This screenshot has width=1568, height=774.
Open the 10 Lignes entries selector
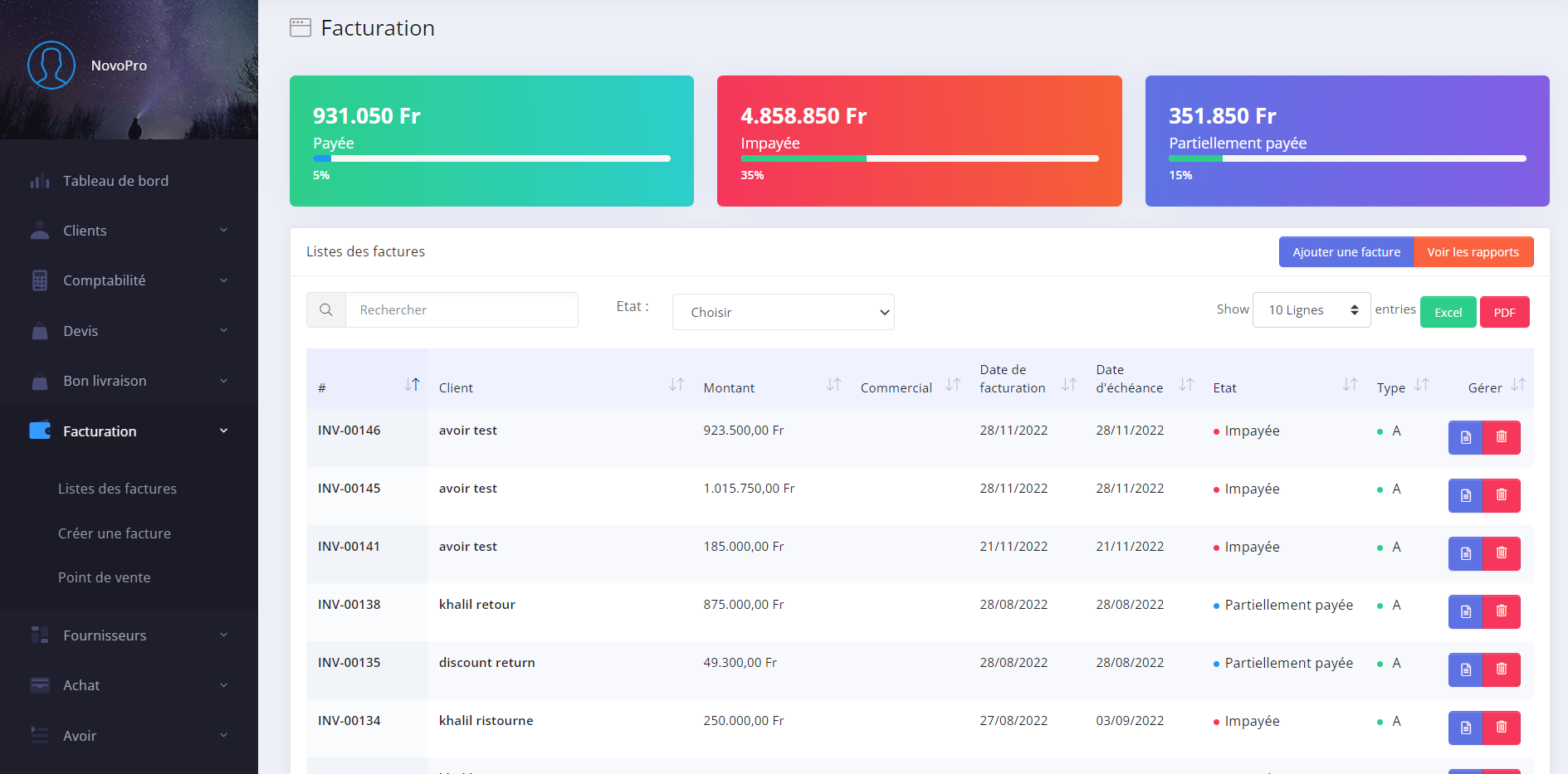1311,310
